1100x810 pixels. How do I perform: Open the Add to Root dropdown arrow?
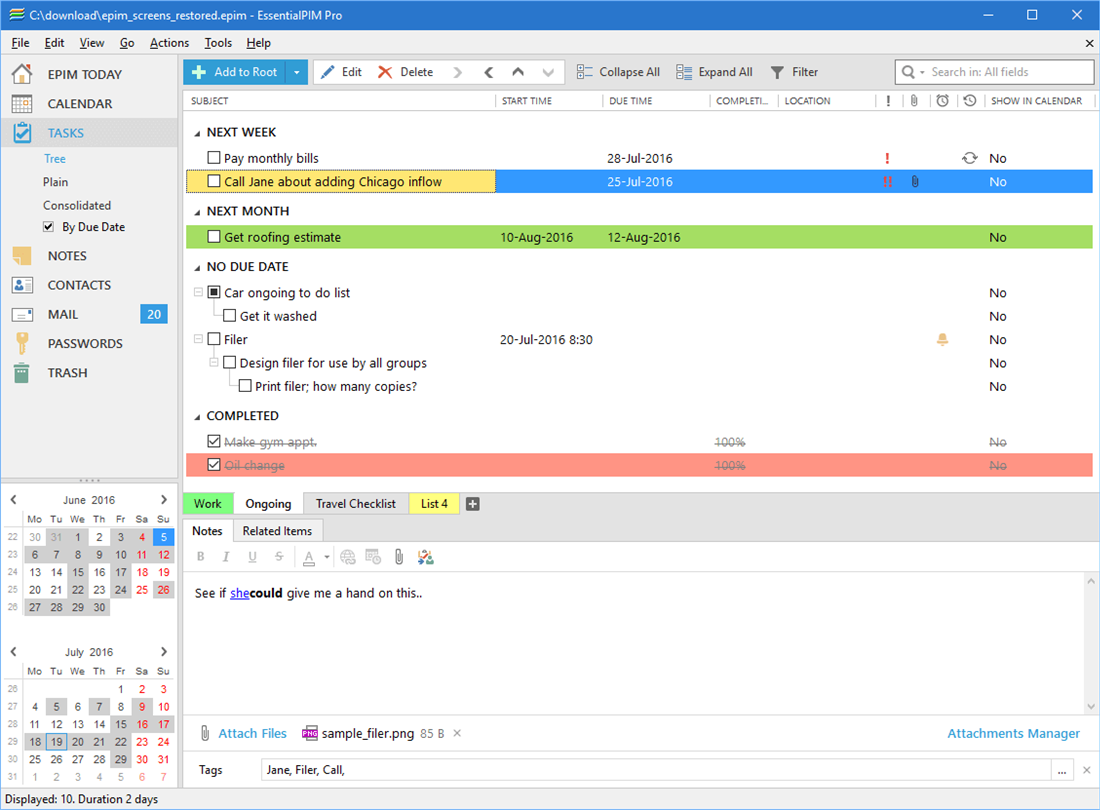coord(297,72)
